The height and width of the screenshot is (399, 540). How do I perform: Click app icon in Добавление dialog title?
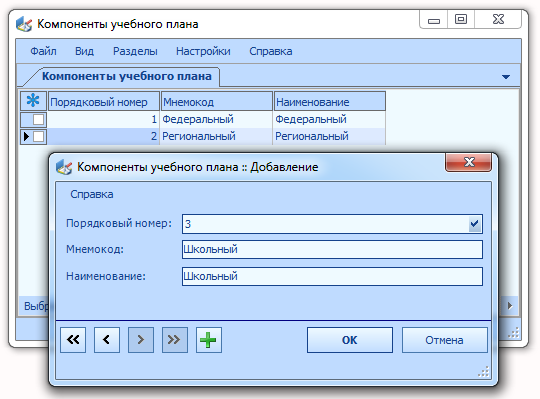pyautogui.click(x=64, y=167)
